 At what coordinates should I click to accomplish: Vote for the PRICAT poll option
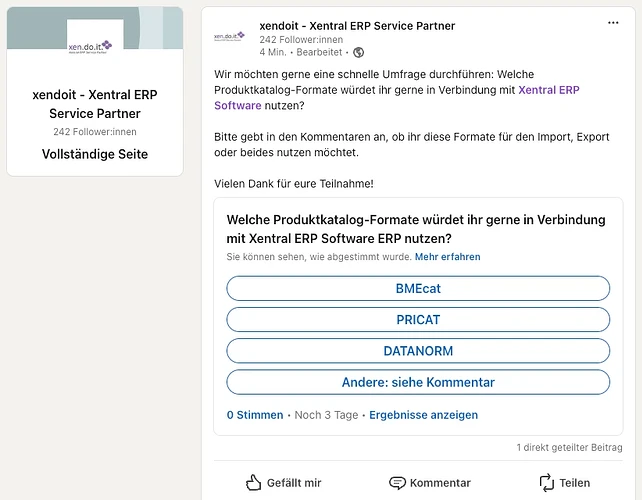[x=418, y=319]
